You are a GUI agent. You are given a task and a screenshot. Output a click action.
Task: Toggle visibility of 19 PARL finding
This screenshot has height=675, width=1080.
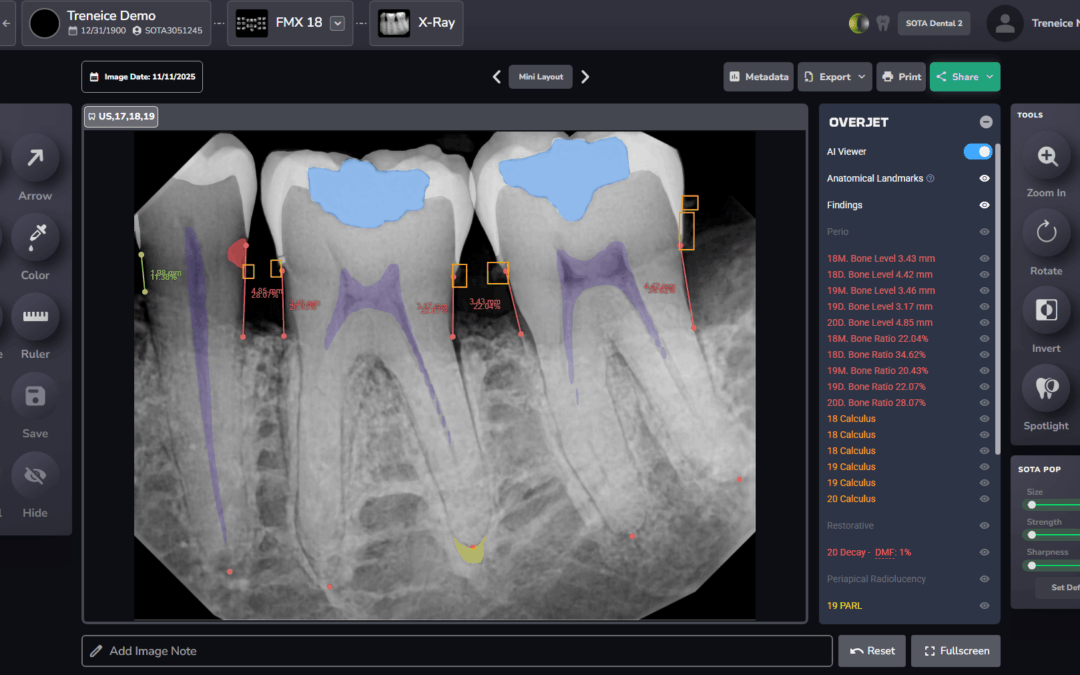pos(984,605)
